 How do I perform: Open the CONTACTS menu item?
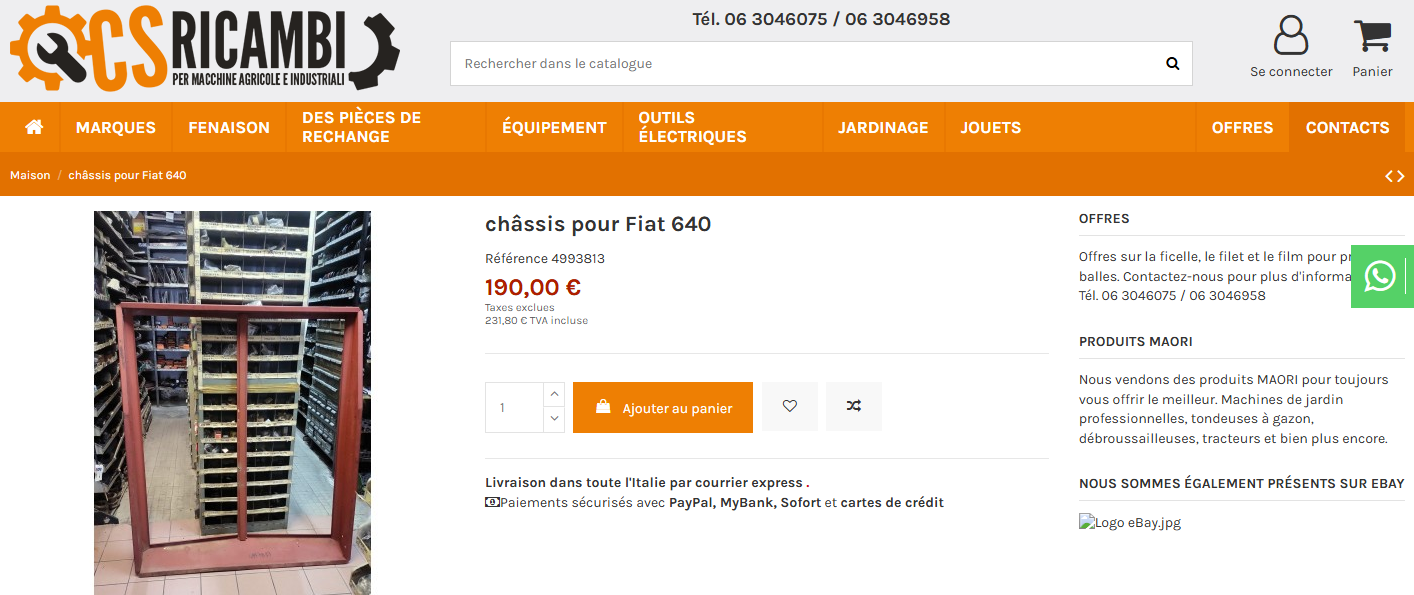1347,127
